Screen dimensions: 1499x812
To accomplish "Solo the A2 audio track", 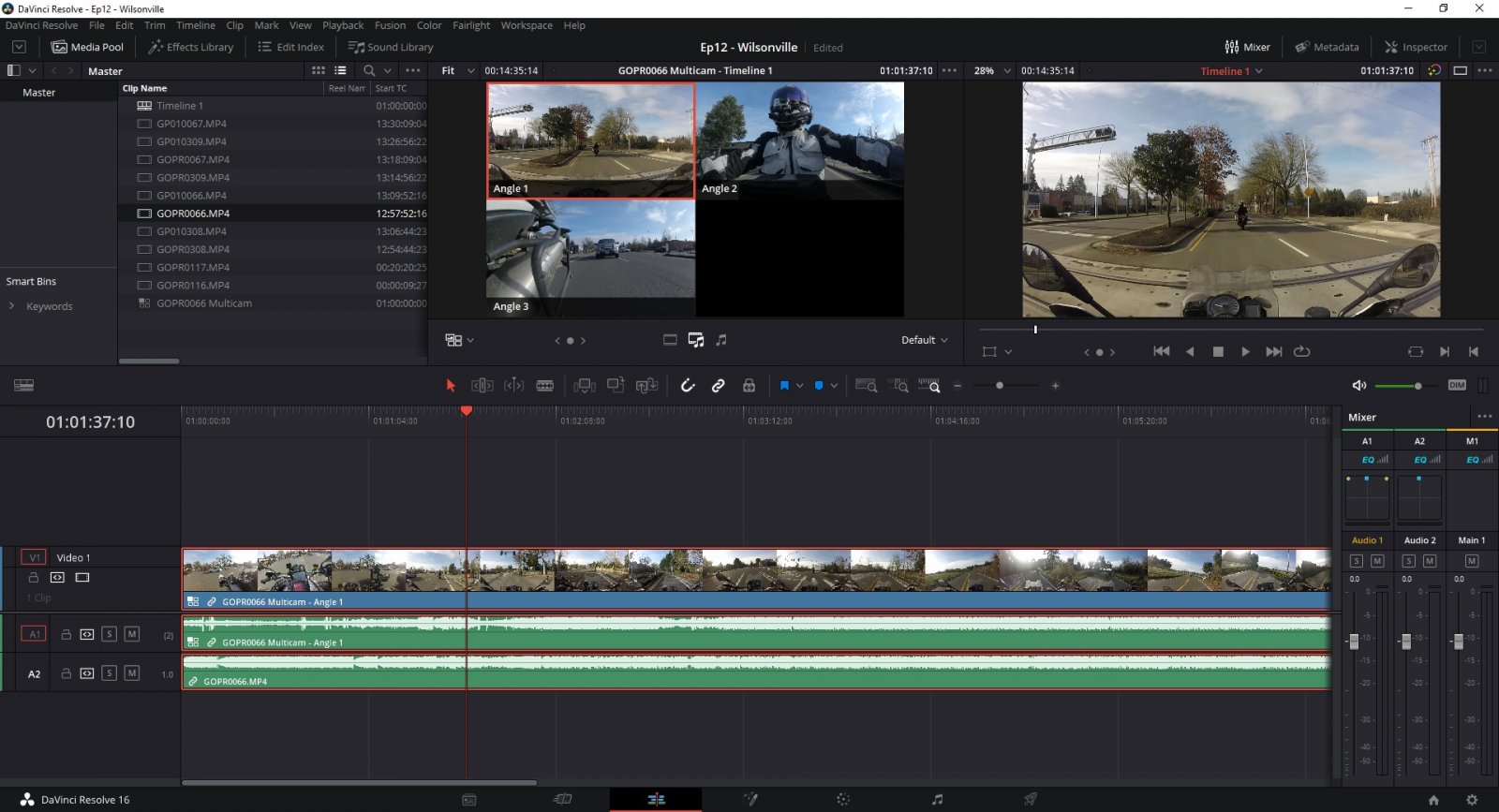I will coord(109,673).
